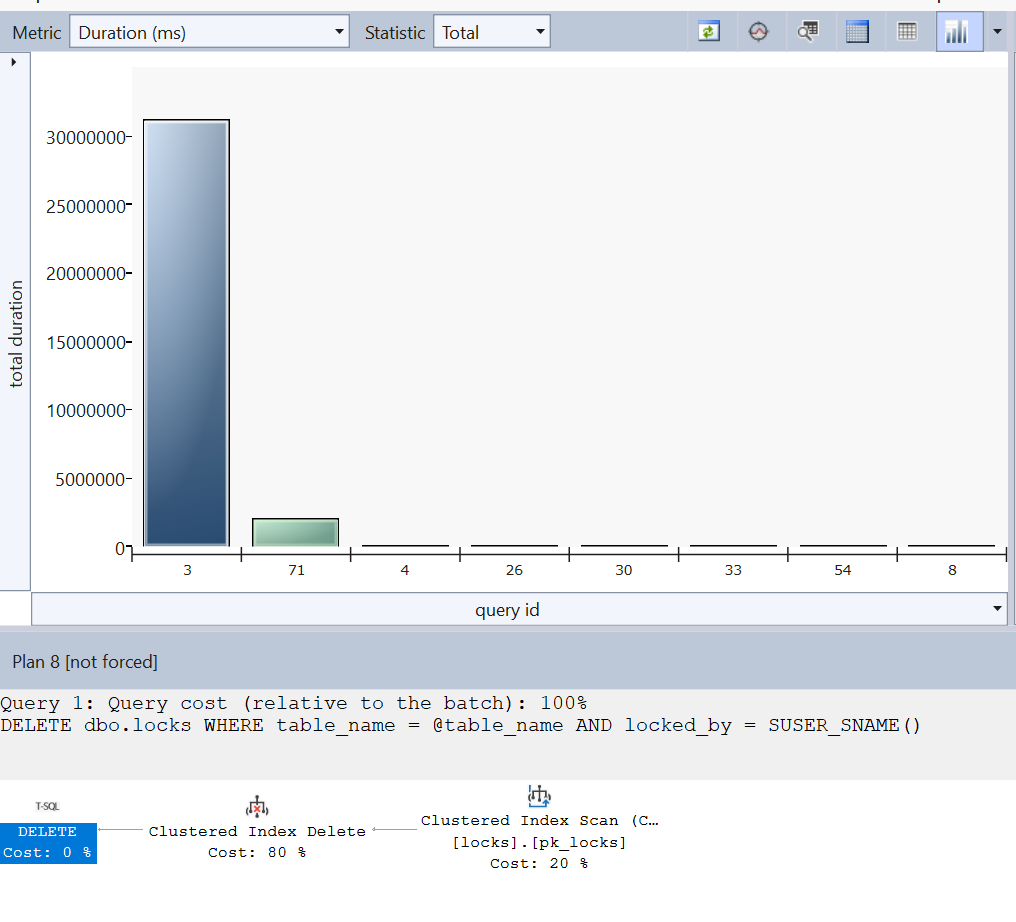Open View query text magnifier icon
Screen dimensions: 1016x922
[x=808, y=32]
